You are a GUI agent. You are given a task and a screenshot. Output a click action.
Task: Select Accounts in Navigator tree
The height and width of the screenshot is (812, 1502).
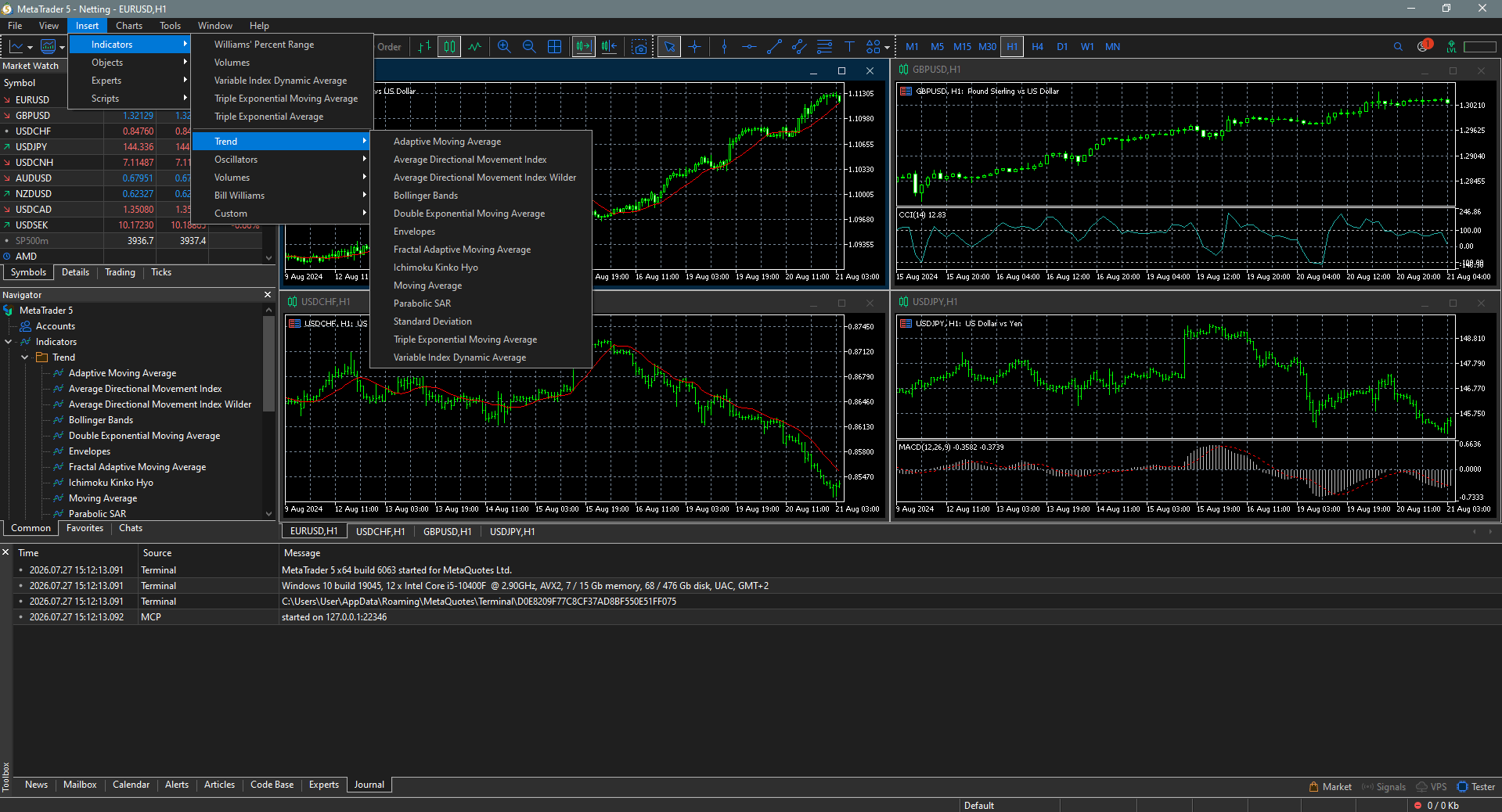(x=55, y=326)
